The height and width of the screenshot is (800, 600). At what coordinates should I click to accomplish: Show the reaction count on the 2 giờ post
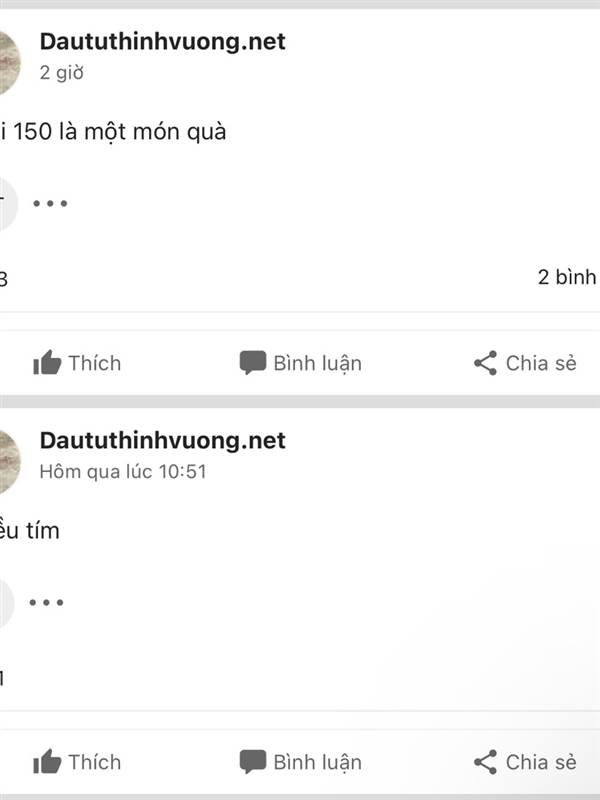(3, 279)
